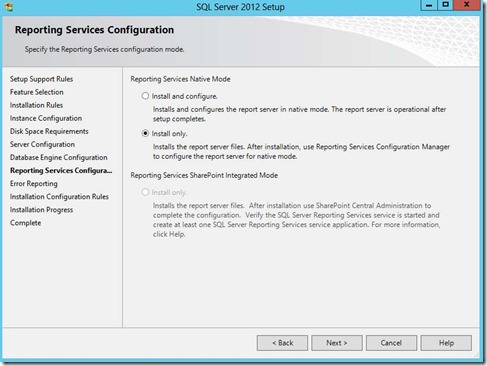Click the 'SQL Server 2012 Setup' window title
The width and height of the screenshot is (487, 366).
click(x=240, y=7)
